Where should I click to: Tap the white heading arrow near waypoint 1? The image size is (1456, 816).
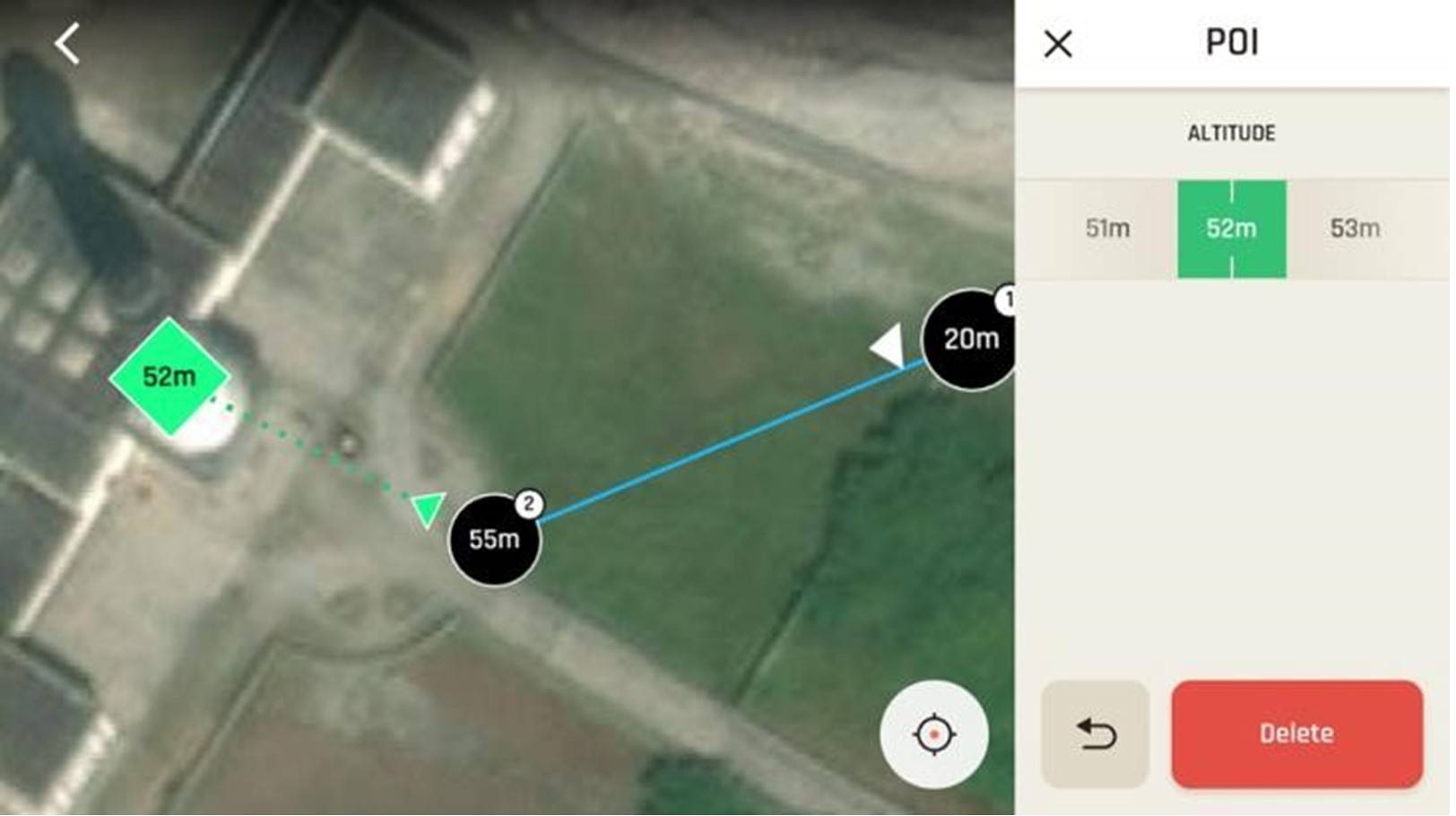[x=889, y=345]
